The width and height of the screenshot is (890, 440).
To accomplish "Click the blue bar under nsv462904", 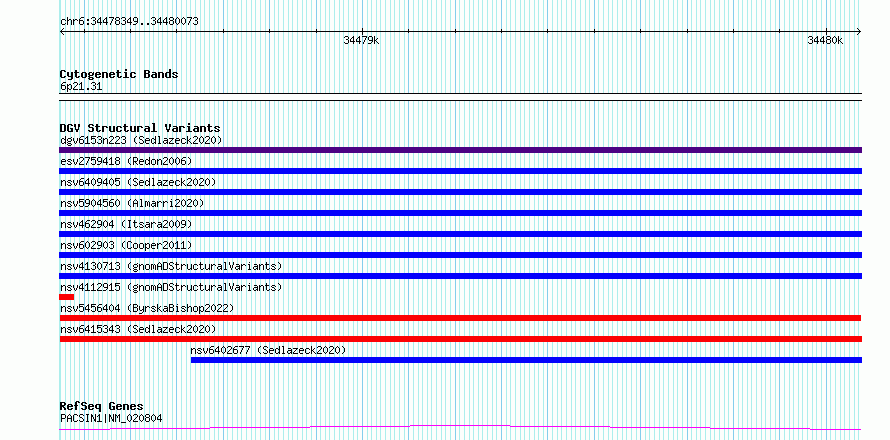I will click(x=460, y=234).
